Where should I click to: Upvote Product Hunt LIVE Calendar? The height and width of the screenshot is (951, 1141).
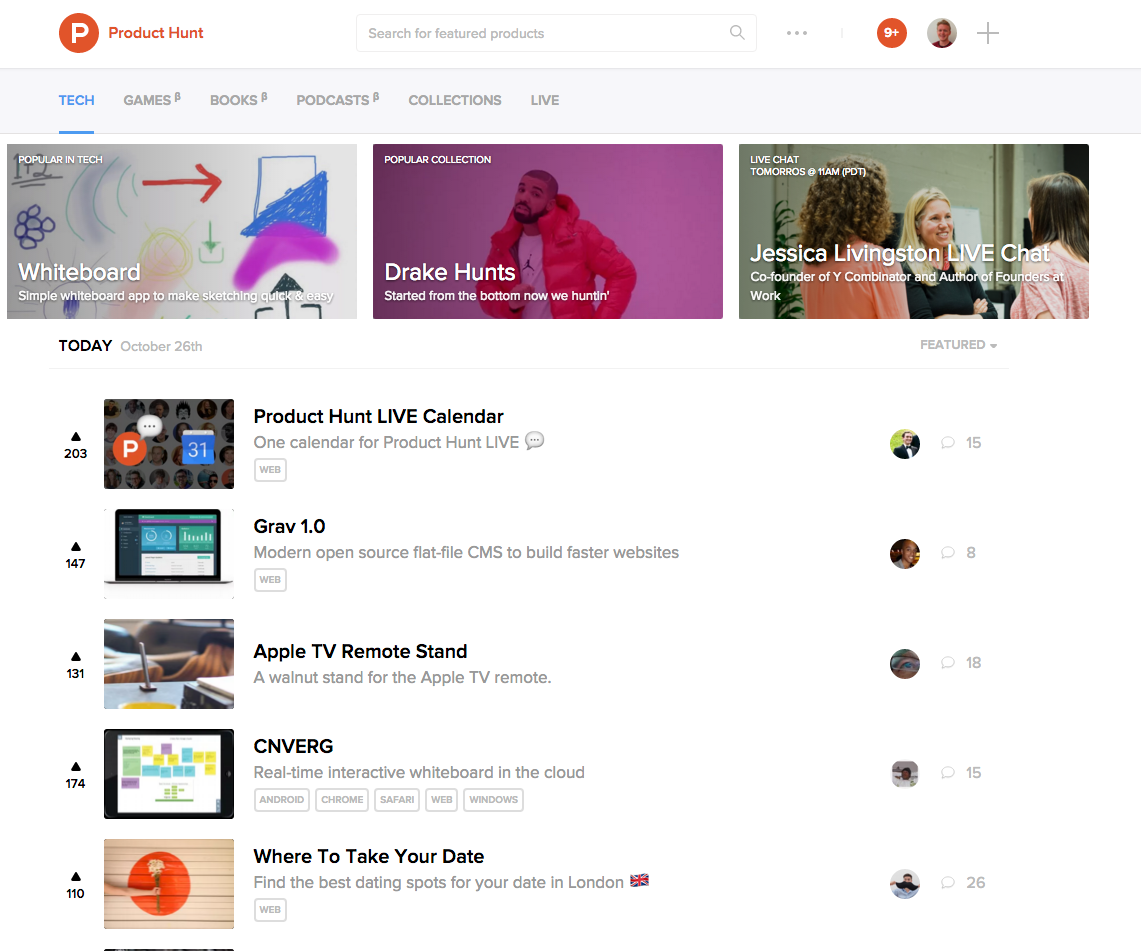click(76, 445)
